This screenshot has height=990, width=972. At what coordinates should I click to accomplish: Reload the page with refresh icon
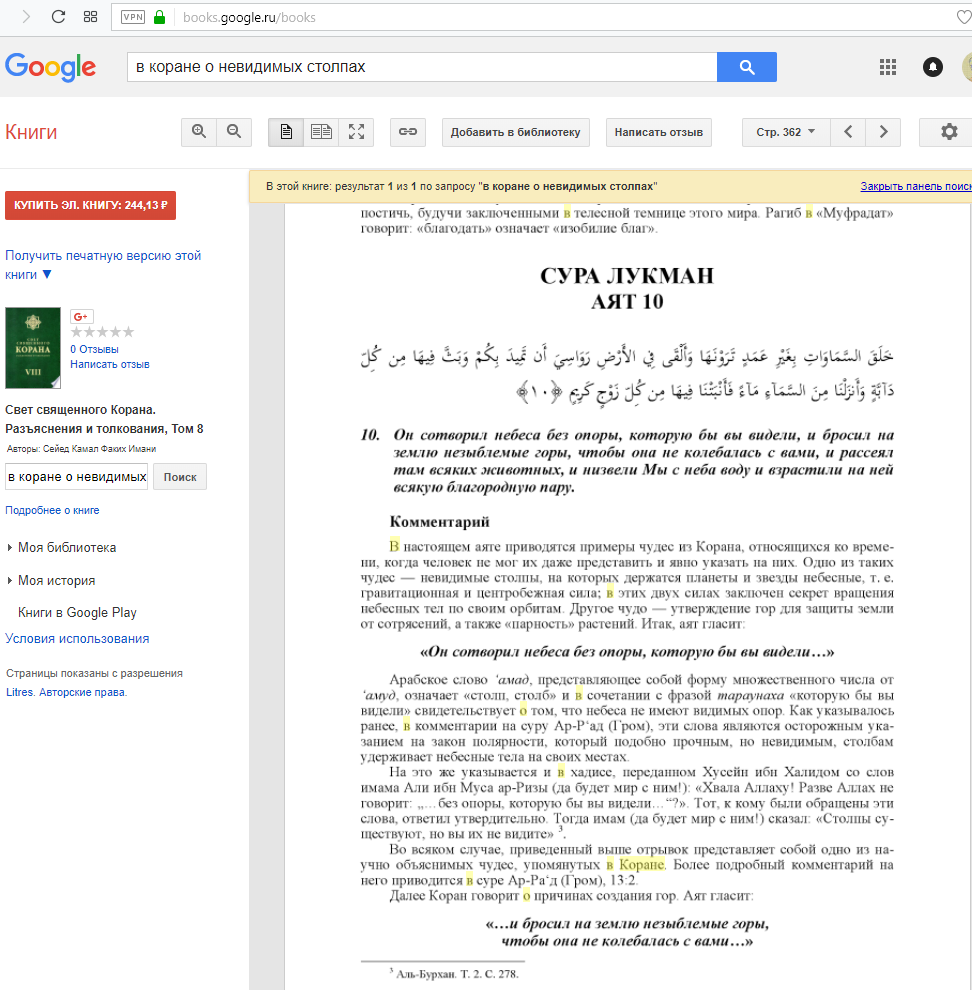pyautogui.click(x=58, y=17)
